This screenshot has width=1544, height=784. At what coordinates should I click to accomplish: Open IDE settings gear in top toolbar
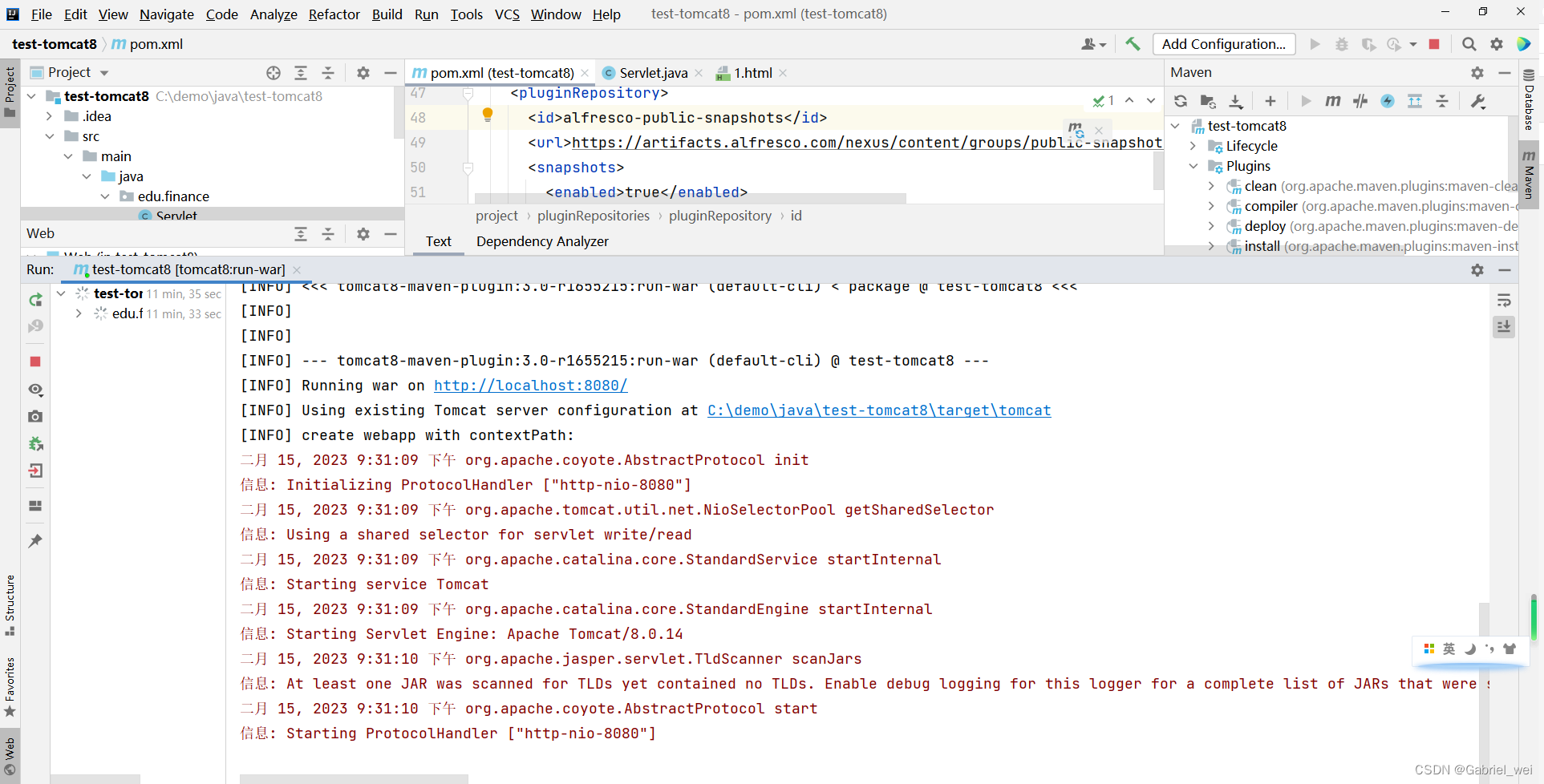(1497, 44)
